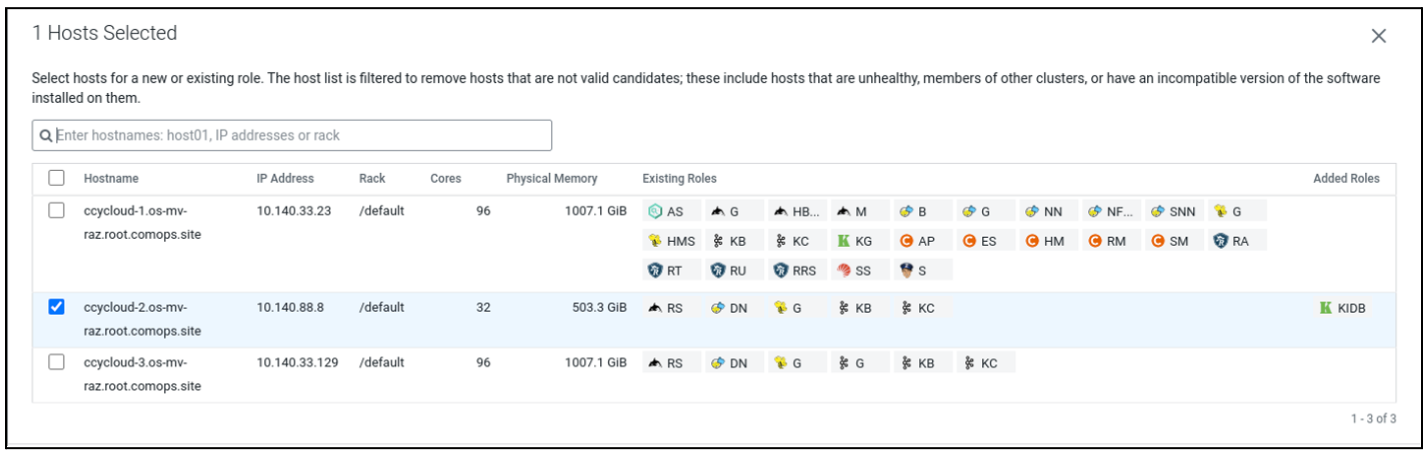Click the AS role icon on ccycloud-1
The image size is (1428, 452).
click(655, 211)
